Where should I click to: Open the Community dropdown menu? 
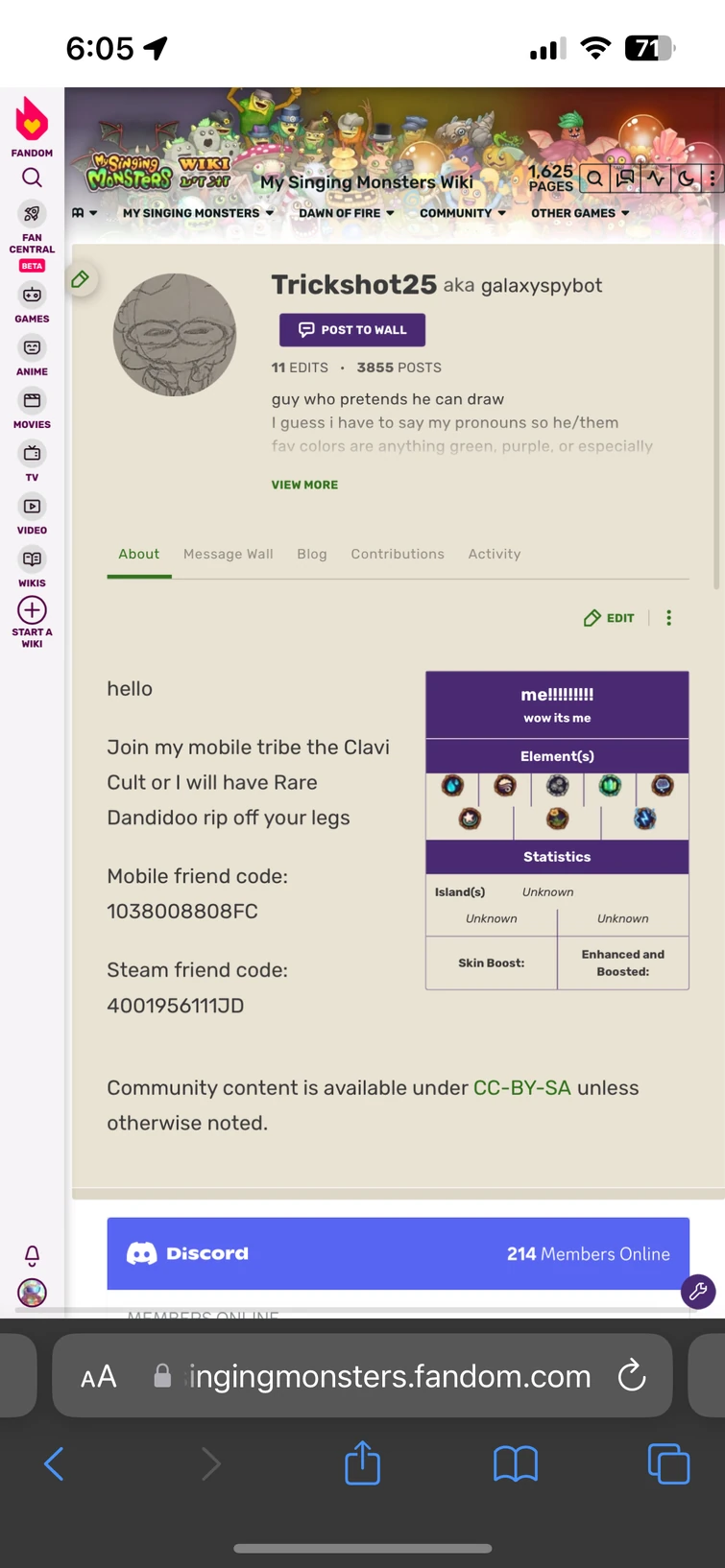(x=462, y=213)
